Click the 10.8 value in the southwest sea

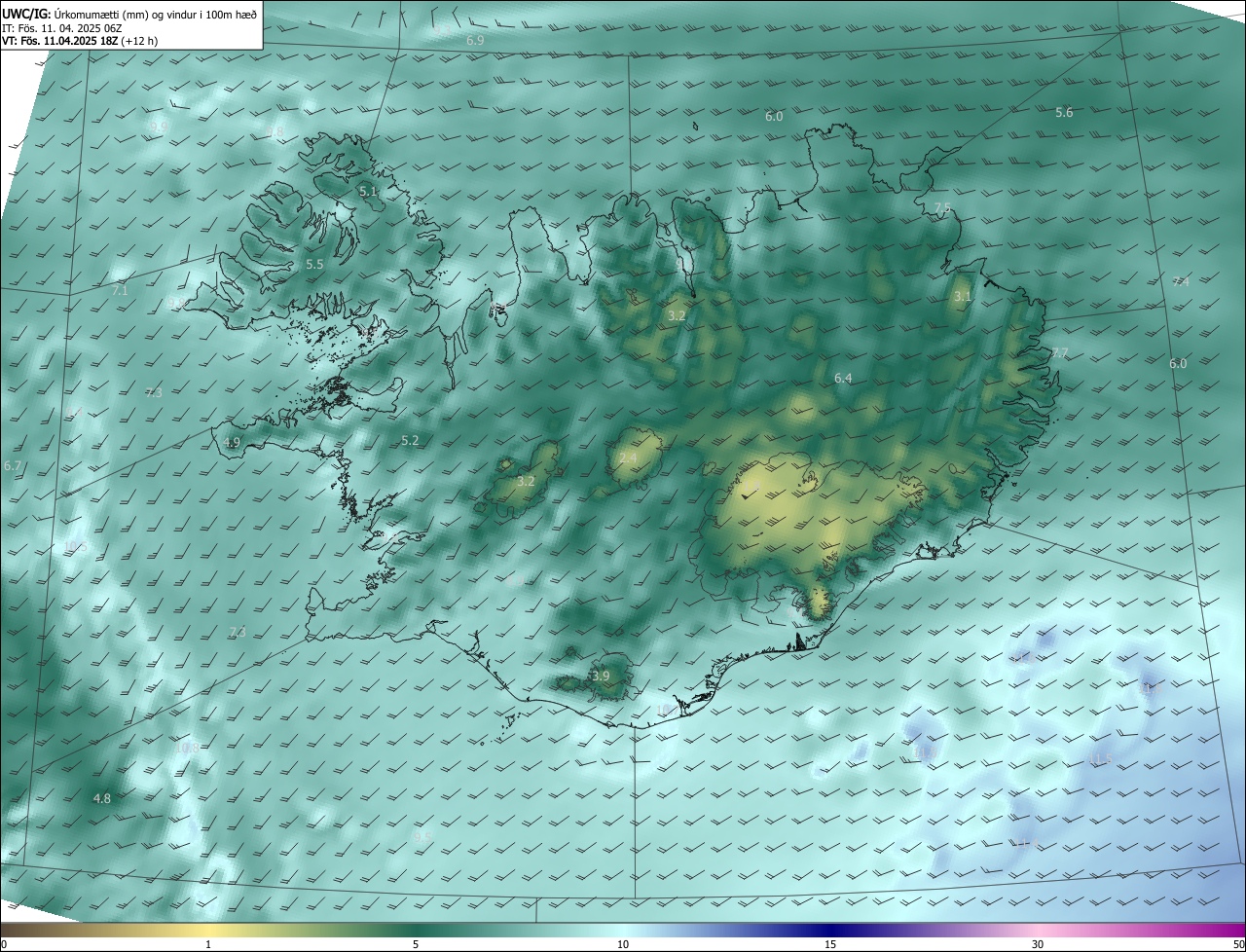point(187,748)
